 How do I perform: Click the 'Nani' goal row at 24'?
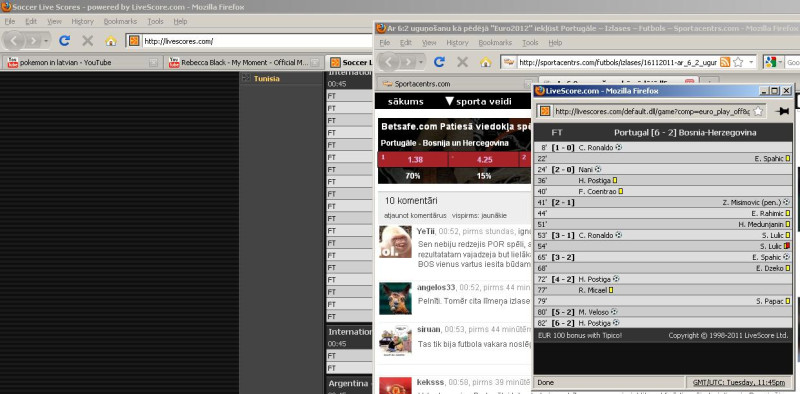[x=663, y=169]
